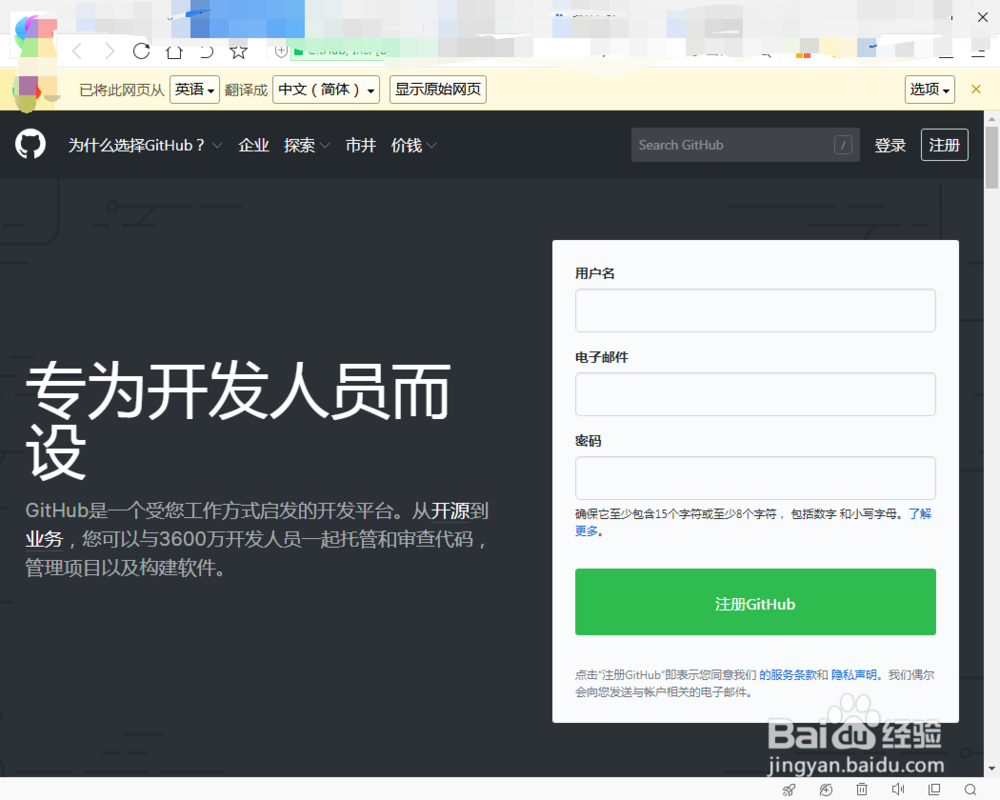Open the 英语 source language dropdown
Screen dimensions: 1000x800
195,89
